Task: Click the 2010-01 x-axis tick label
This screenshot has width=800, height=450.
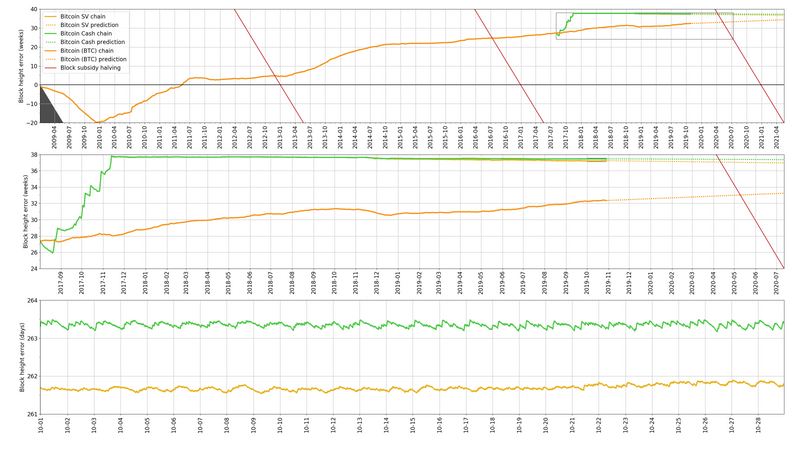Action: coord(99,138)
